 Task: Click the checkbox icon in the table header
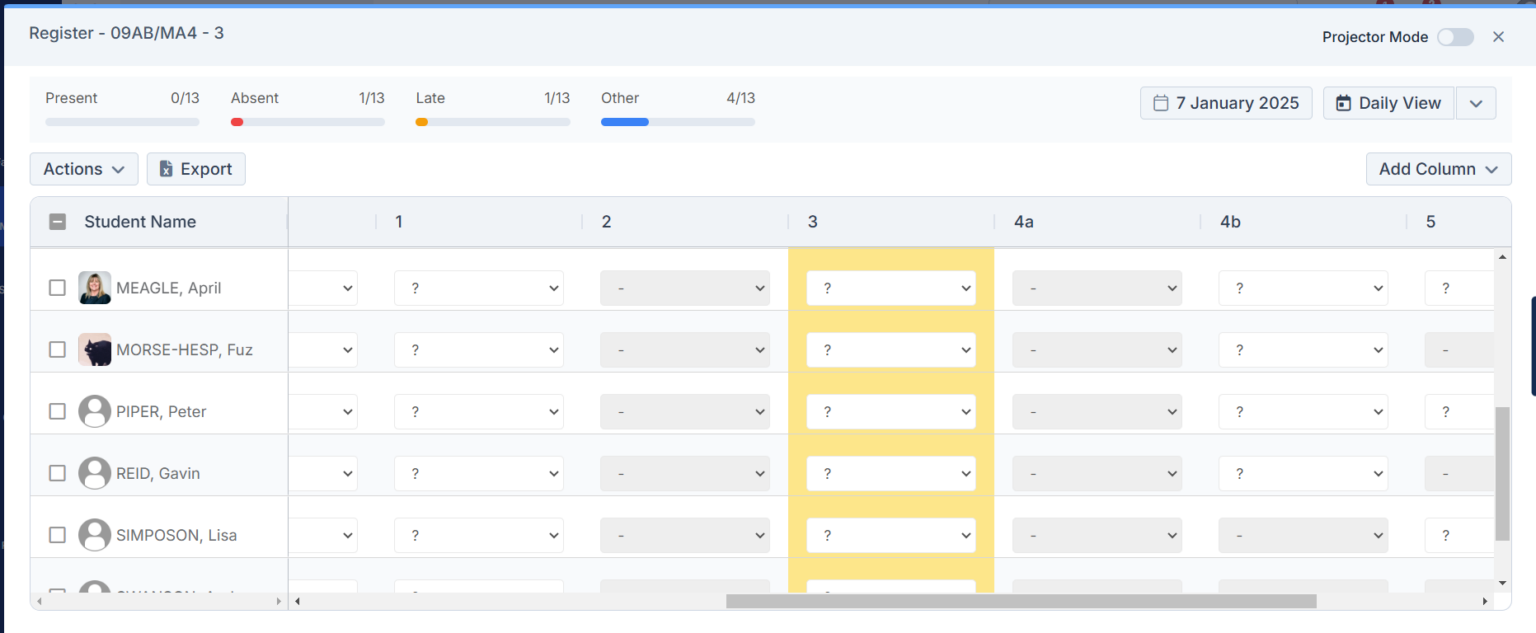pos(57,221)
